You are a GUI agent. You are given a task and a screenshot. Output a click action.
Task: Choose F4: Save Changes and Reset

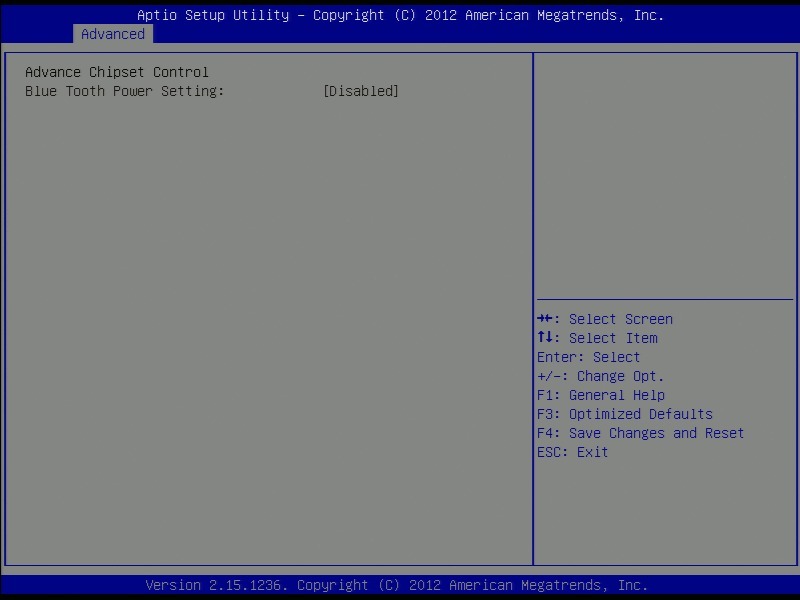(x=640, y=433)
